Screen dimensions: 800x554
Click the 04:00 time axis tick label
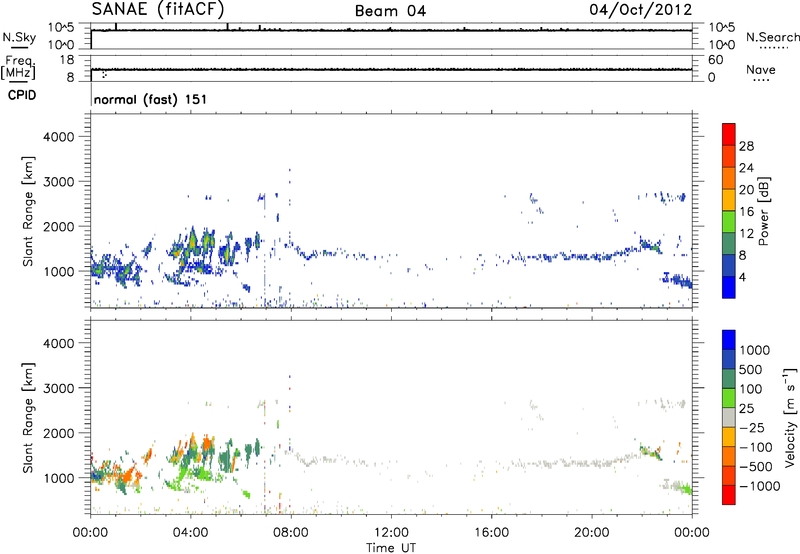point(190,533)
